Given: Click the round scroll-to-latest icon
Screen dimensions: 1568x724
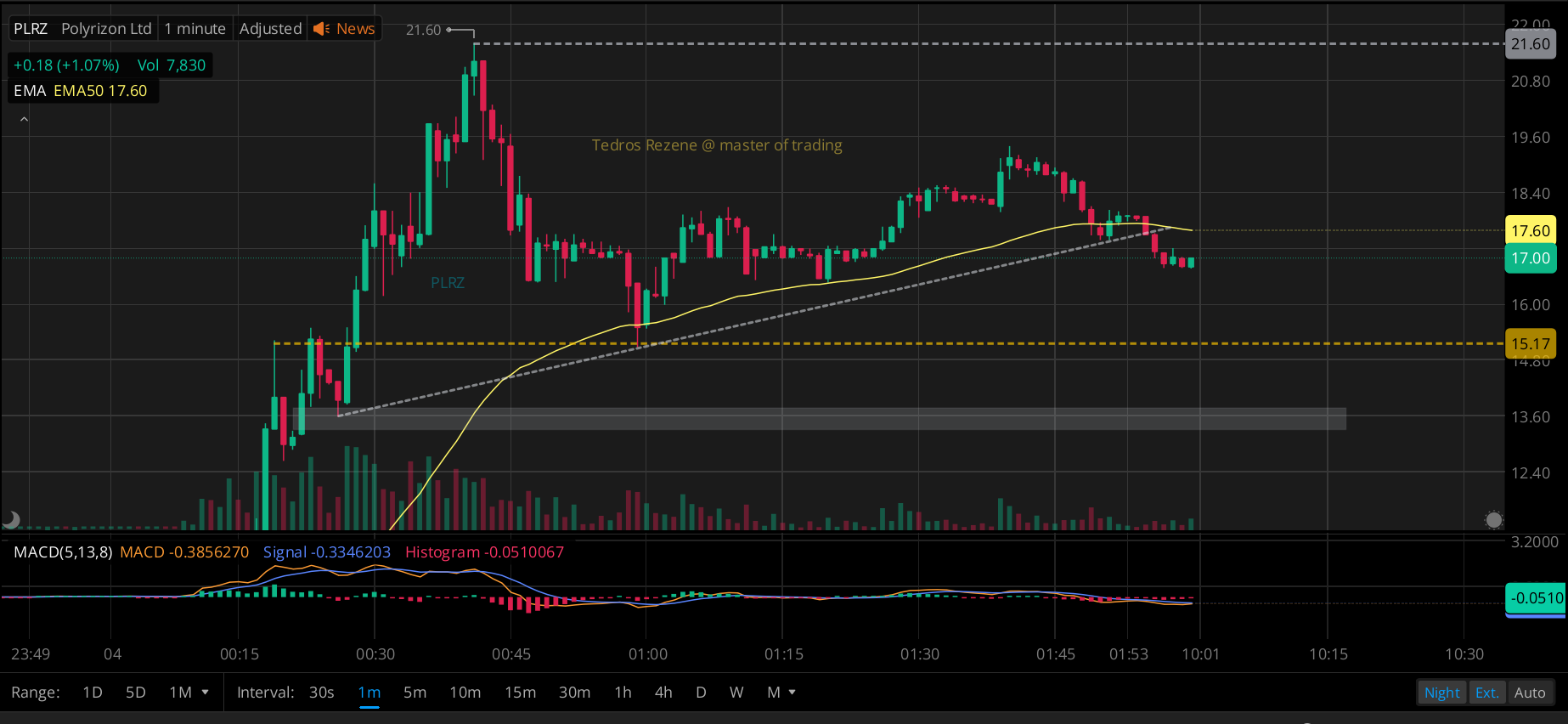Looking at the screenshot, I should point(1493,519).
